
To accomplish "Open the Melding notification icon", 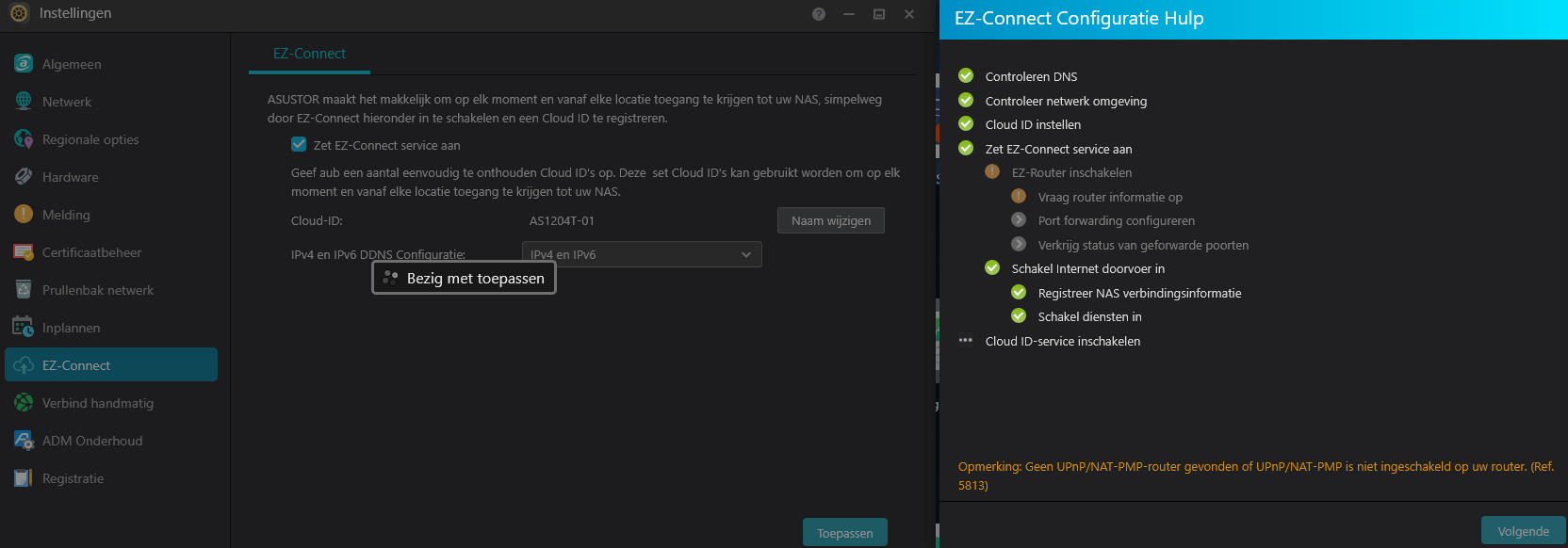I will point(24,214).
